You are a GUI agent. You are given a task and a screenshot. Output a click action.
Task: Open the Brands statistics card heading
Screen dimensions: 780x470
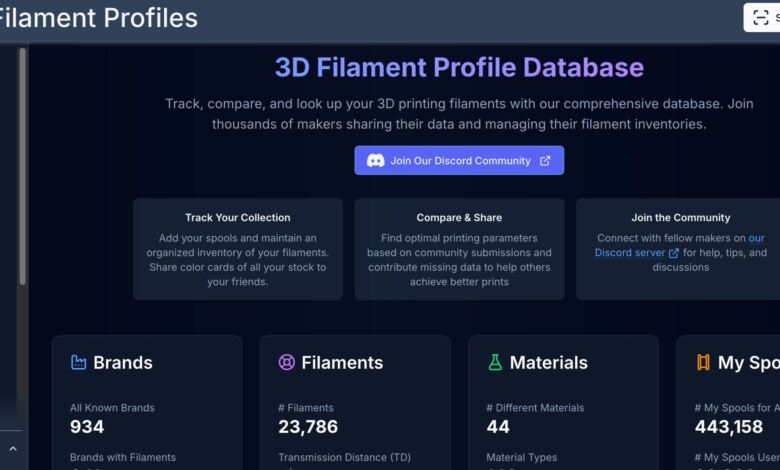click(x=122, y=363)
